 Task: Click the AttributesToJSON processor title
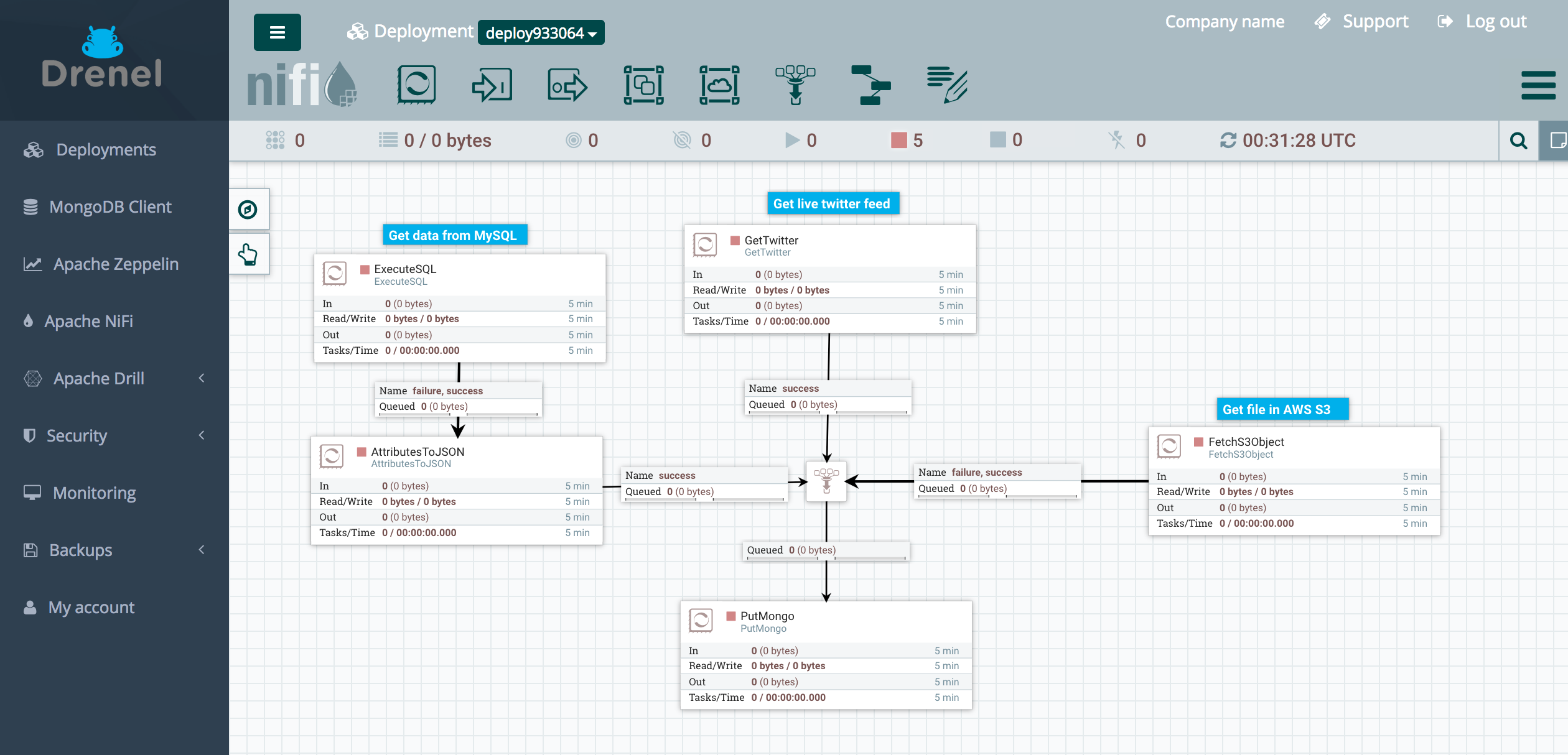point(418,452)
